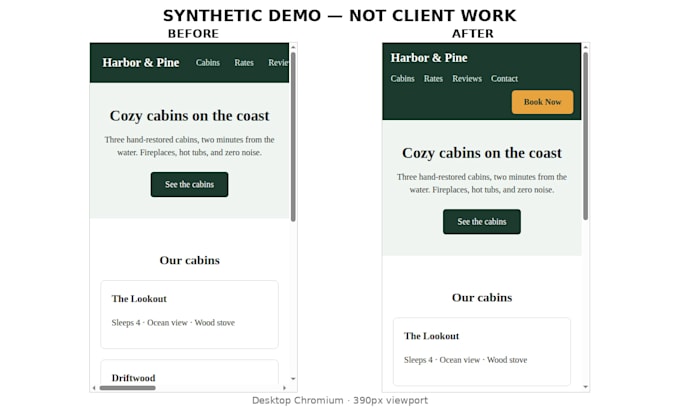Click scroll-up arrow in BEFORE view

pos(293,47)
